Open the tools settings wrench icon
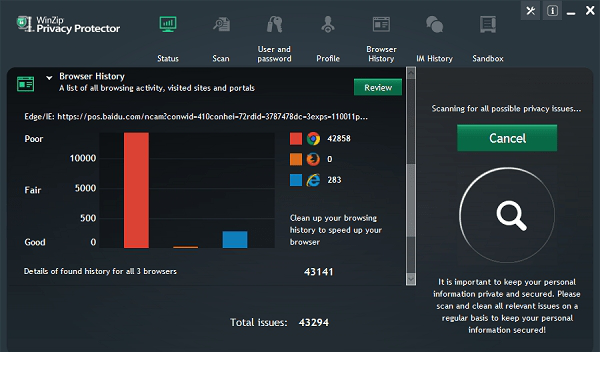Viewport: 600px width, 366px height. point(530,10)
